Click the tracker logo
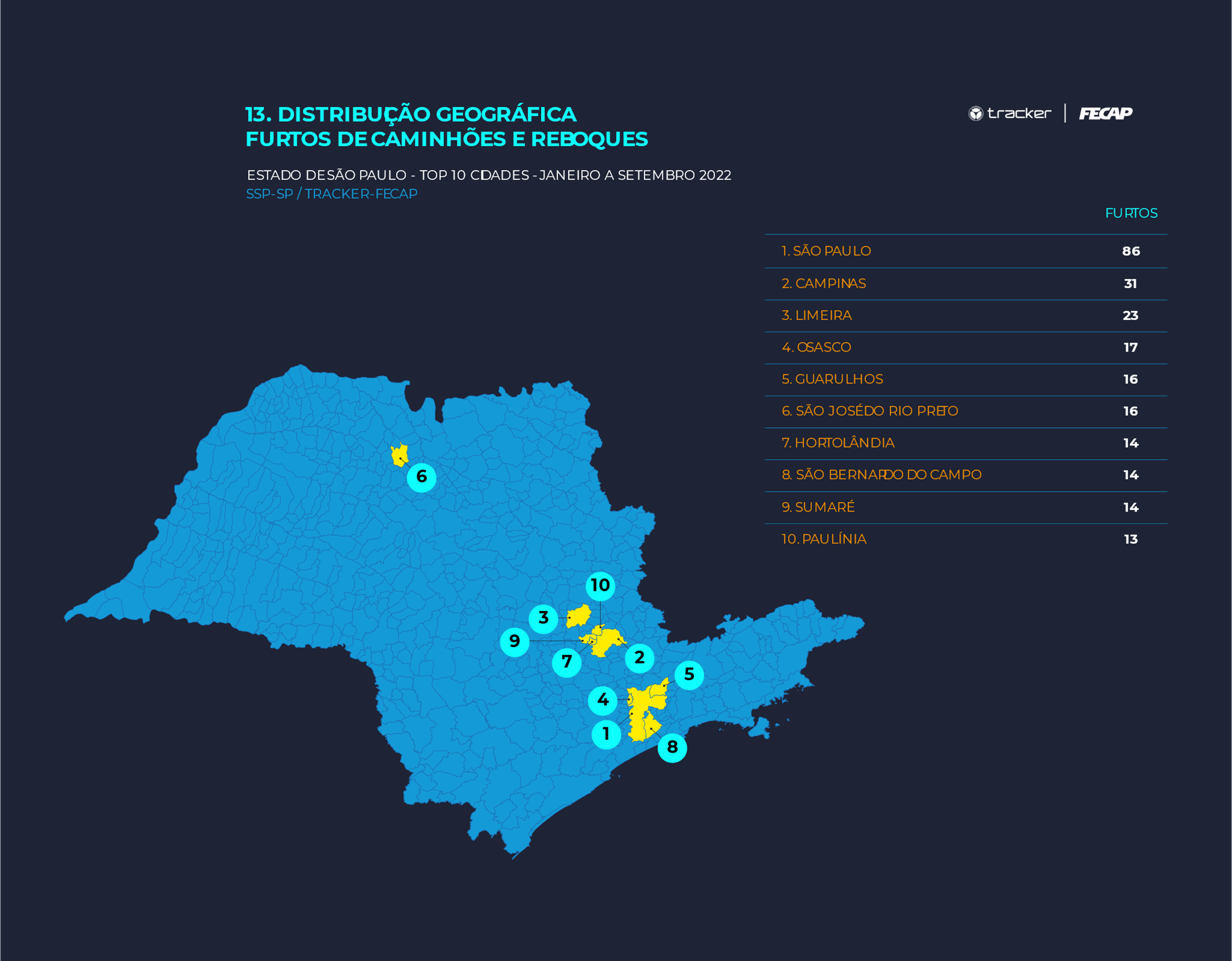This screenshot has height=961, width=1232. coord(1010,113)
